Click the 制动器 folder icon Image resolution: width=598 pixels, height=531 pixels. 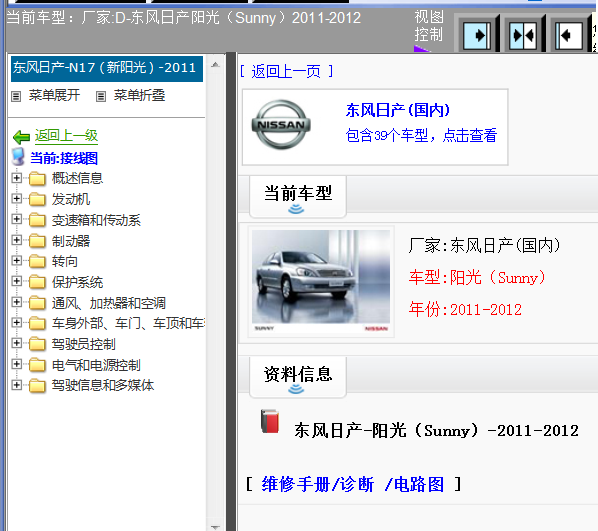coord(37,241)
